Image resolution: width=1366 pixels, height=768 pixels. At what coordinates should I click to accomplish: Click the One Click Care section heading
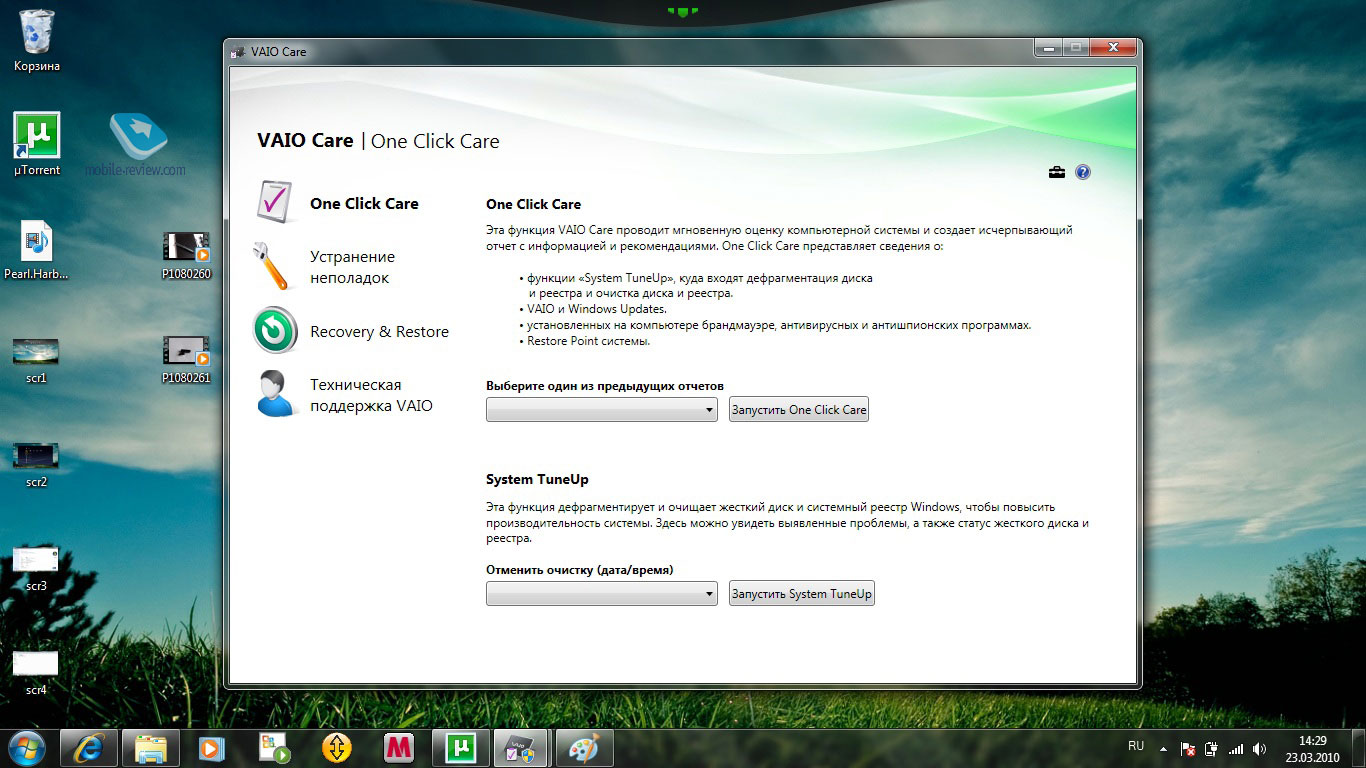(x=534, y=204)
